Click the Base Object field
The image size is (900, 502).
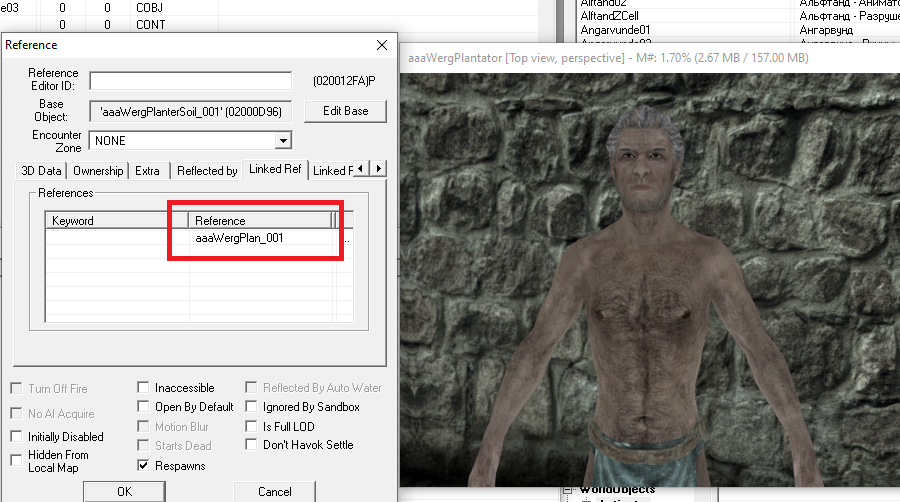coord(191,111)
